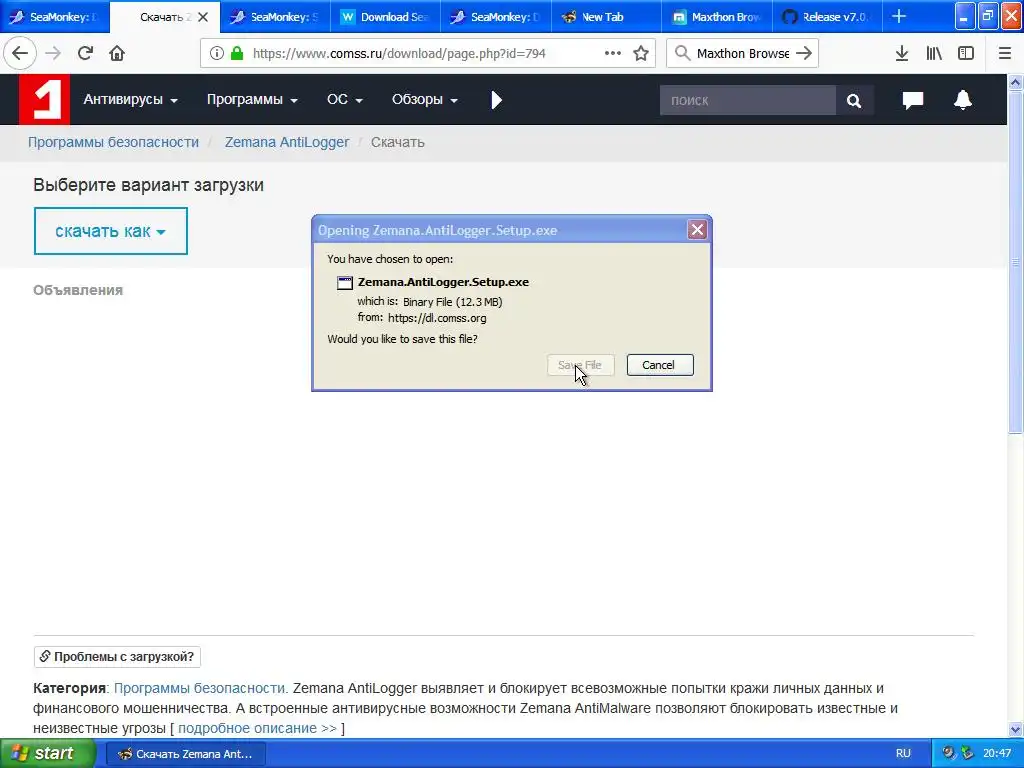Switch to the New Tab tab
This screenshot has width=1024, height=768.
click(x=606, y=17)
